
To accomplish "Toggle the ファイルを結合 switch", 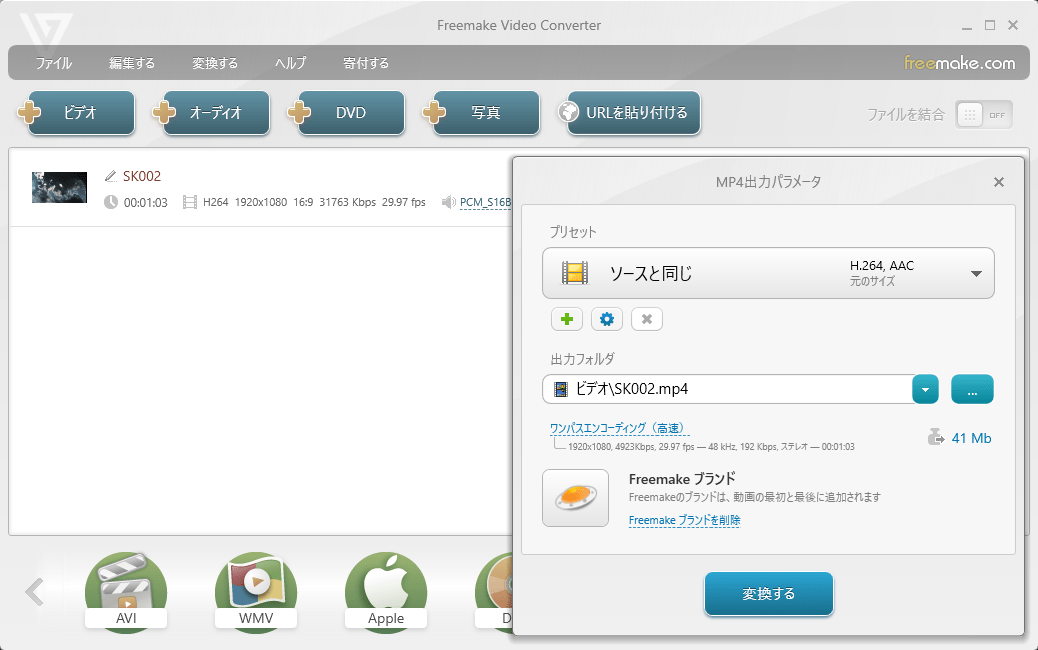I will pyautogui.click(x=984, y=115).
